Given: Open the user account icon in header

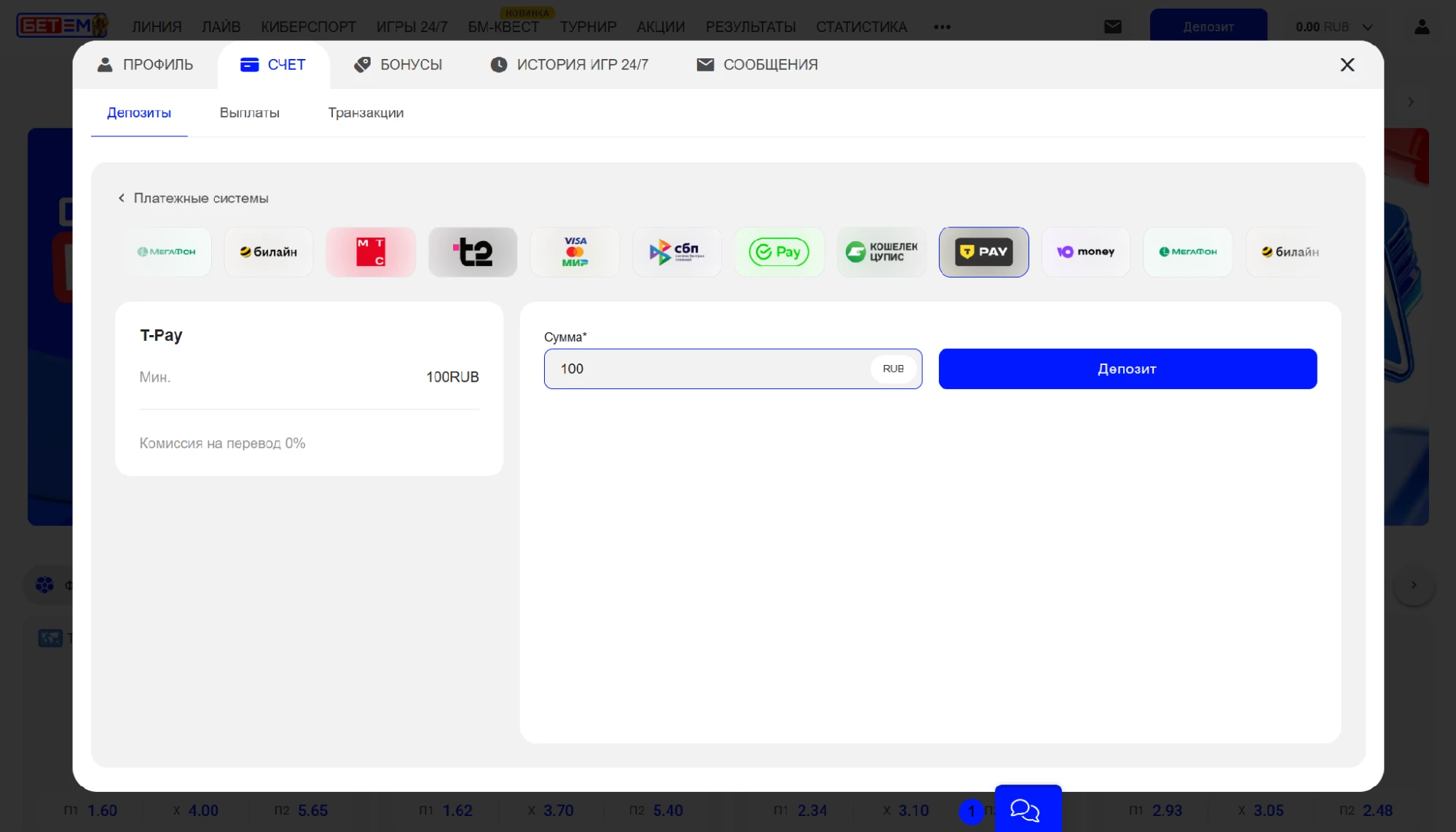Looking at the screenshot, I should [x=1422, y=27].
